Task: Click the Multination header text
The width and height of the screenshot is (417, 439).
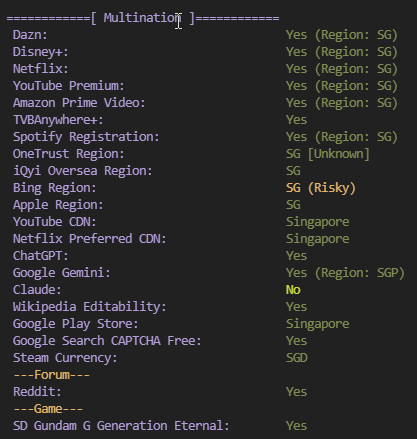Action: tap(143, 18)
